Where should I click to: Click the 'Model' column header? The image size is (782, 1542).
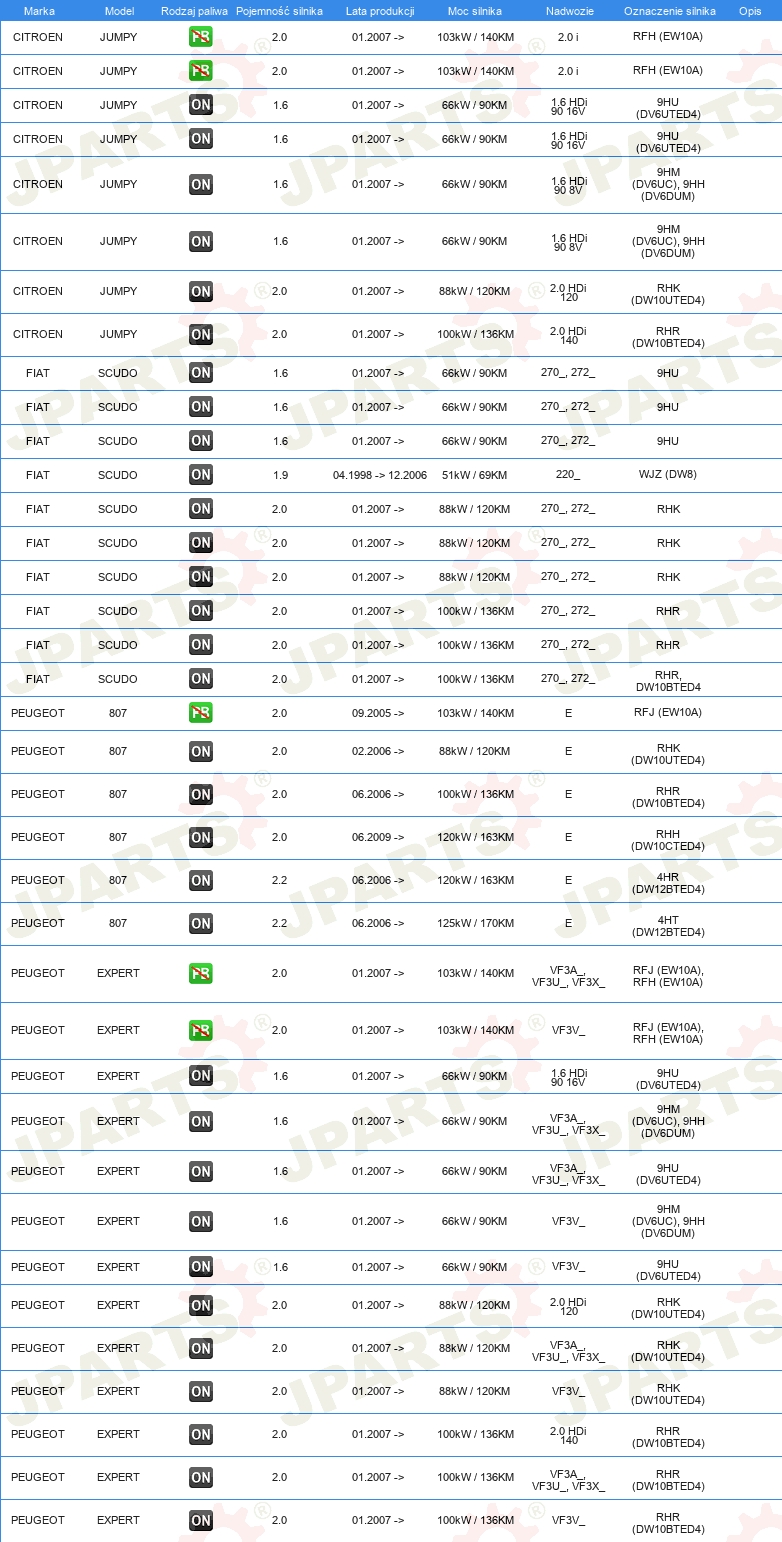pos(119,10)
